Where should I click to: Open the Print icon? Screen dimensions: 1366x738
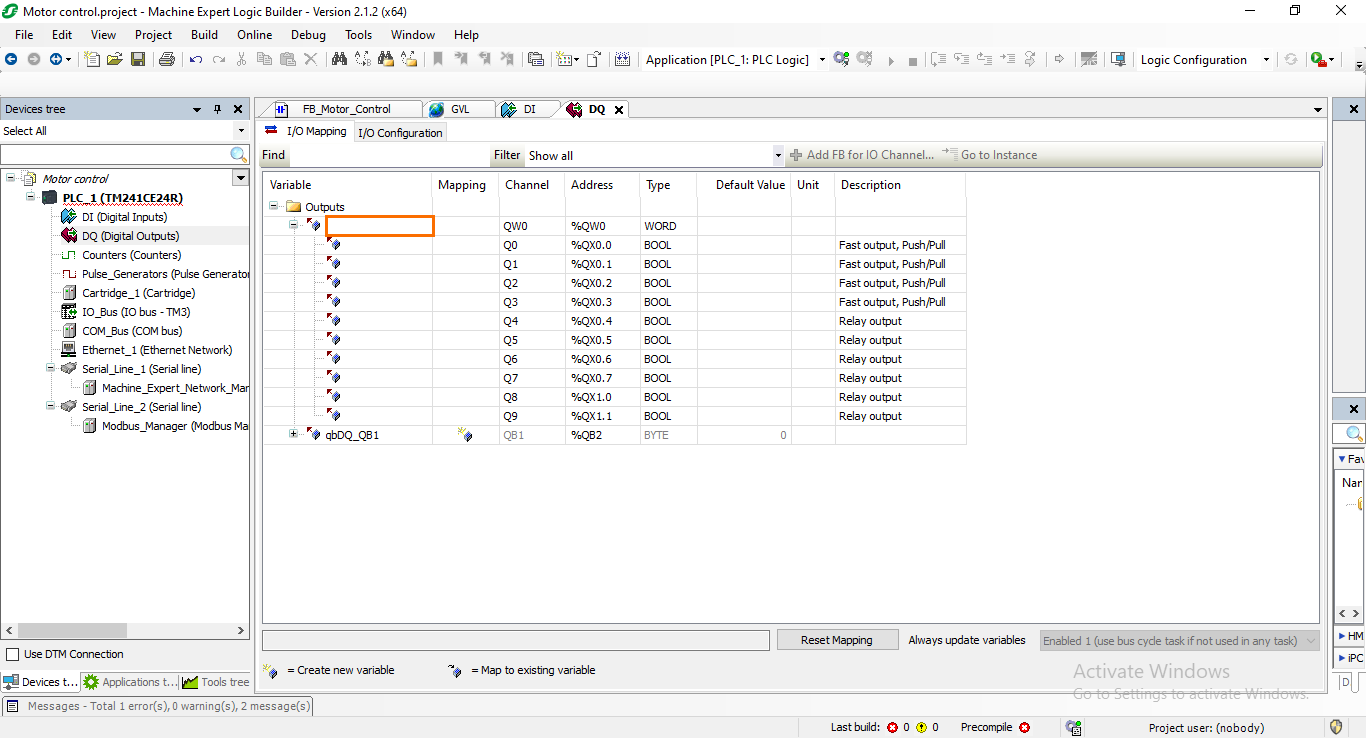167,59
